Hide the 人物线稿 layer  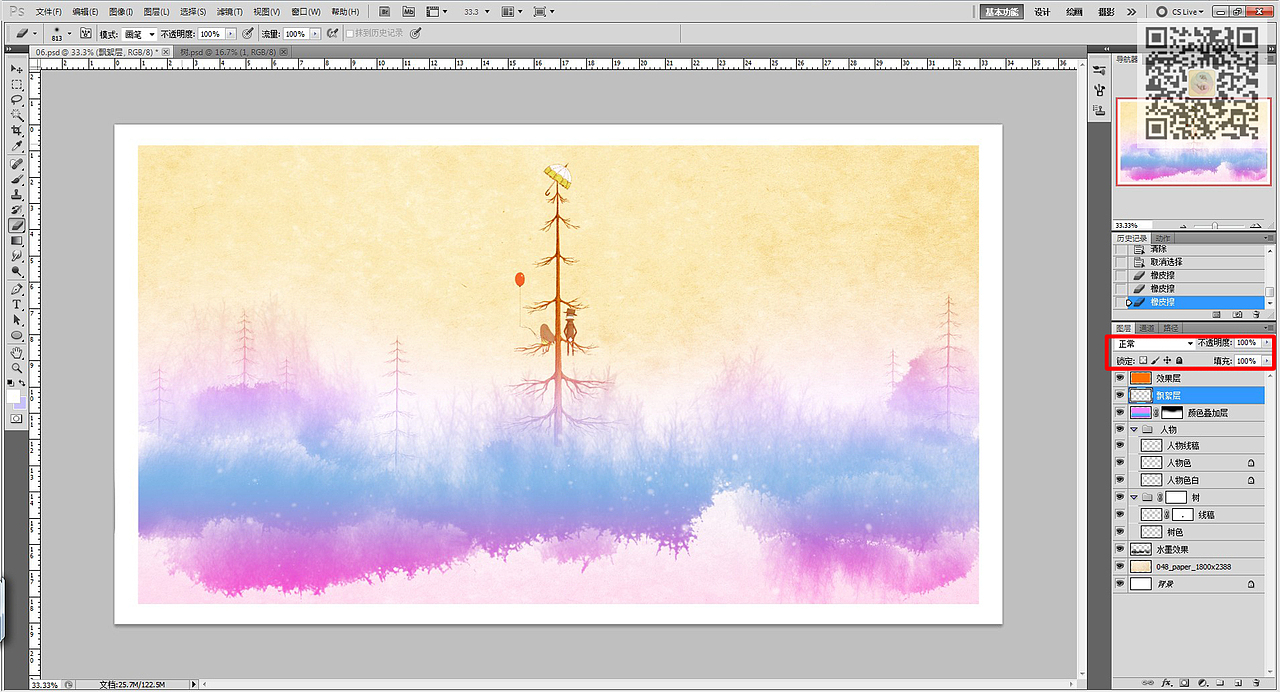[1120, 446]
